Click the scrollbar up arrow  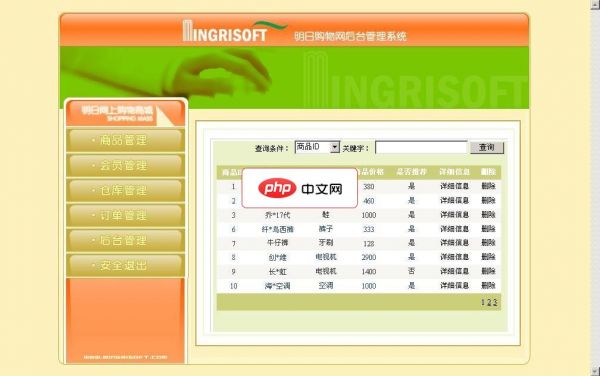coord(595,4)
